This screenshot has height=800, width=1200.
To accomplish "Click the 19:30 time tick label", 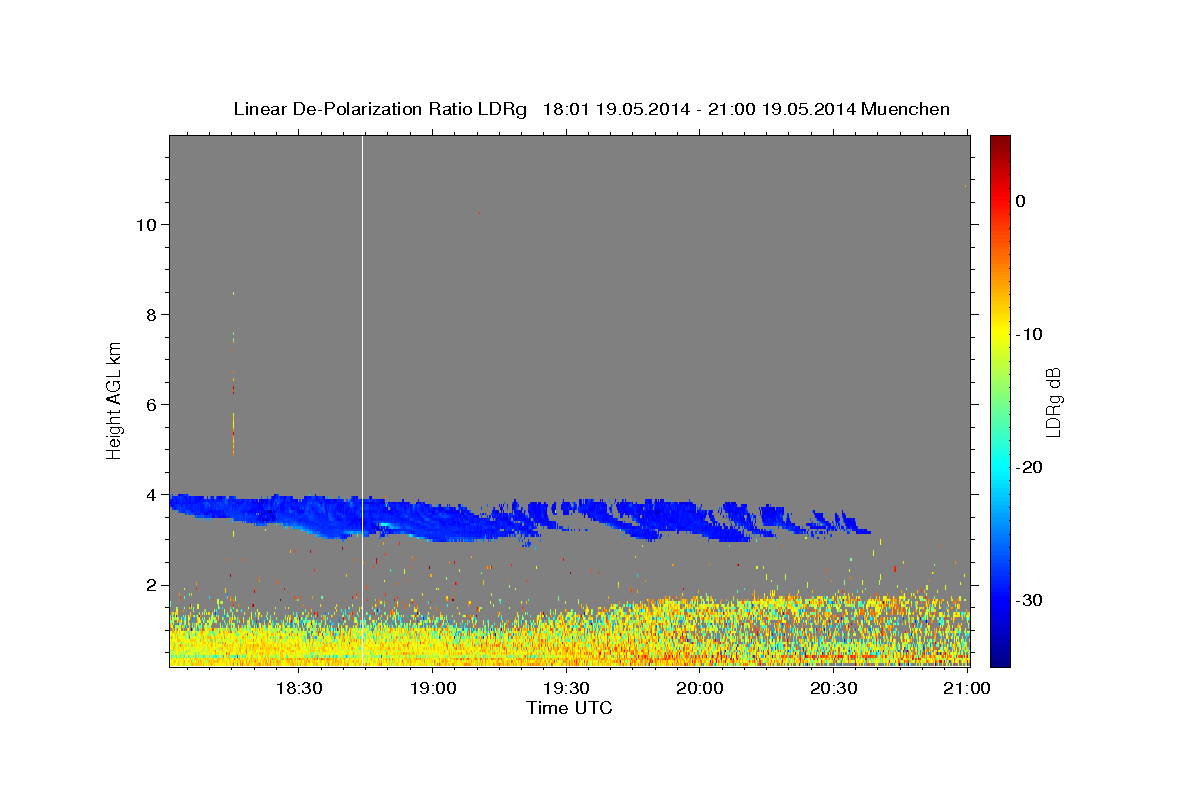I will click(x=566, y=688).
